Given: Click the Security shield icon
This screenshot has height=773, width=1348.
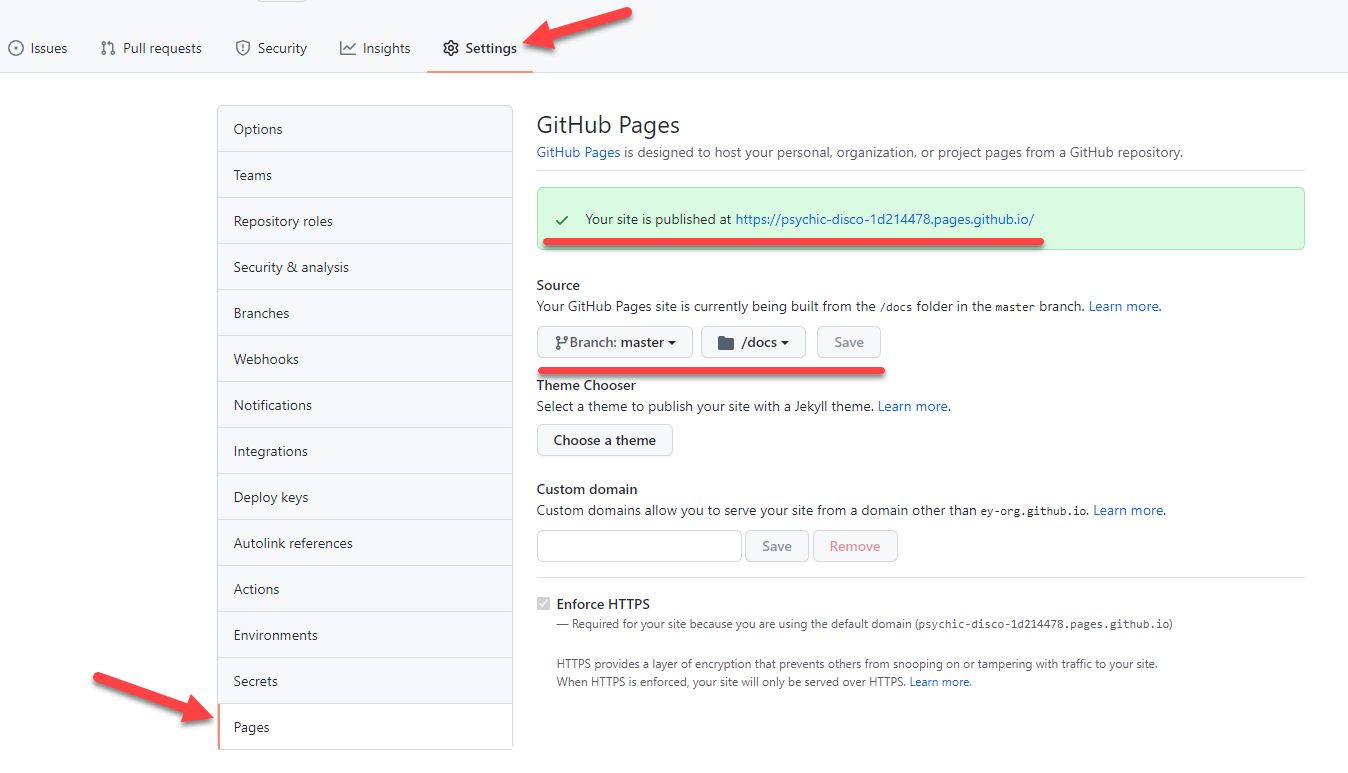Looking at the screenshot, I should tap(241, 47).
